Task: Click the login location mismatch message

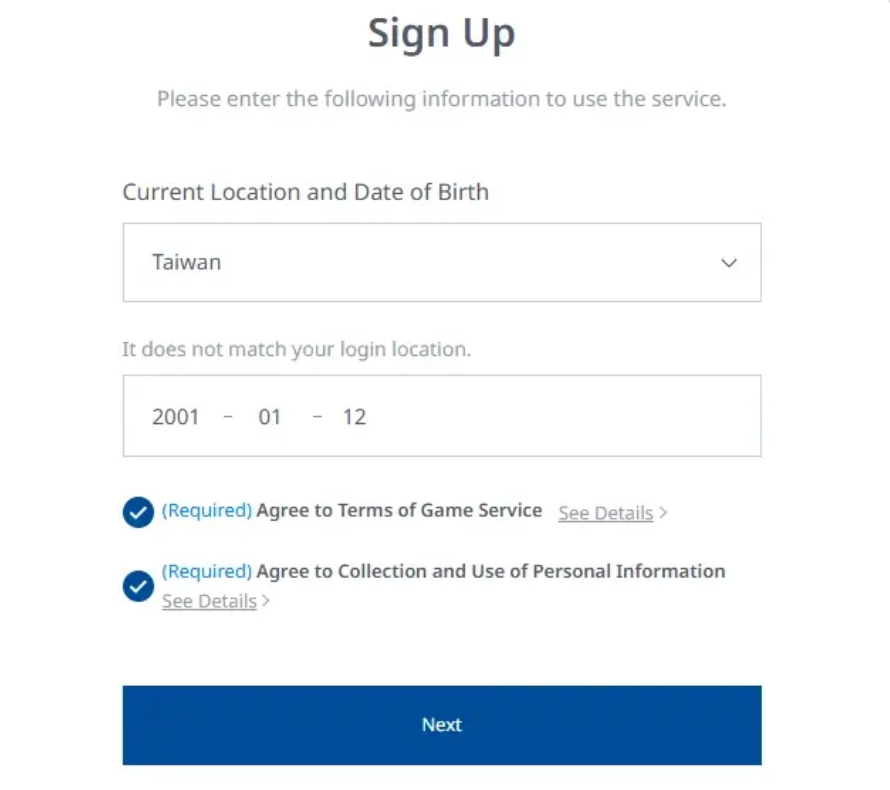Action: [x=296, y=350]
